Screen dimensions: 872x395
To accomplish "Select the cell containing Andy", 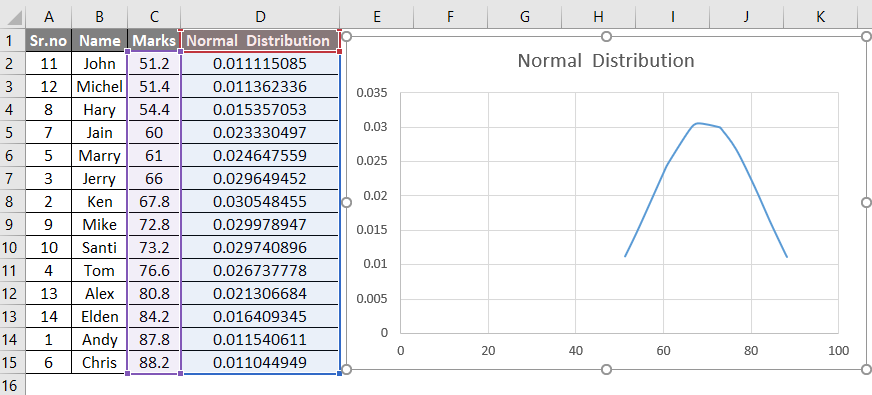I will pyautogui.click(x=100, y=339).
